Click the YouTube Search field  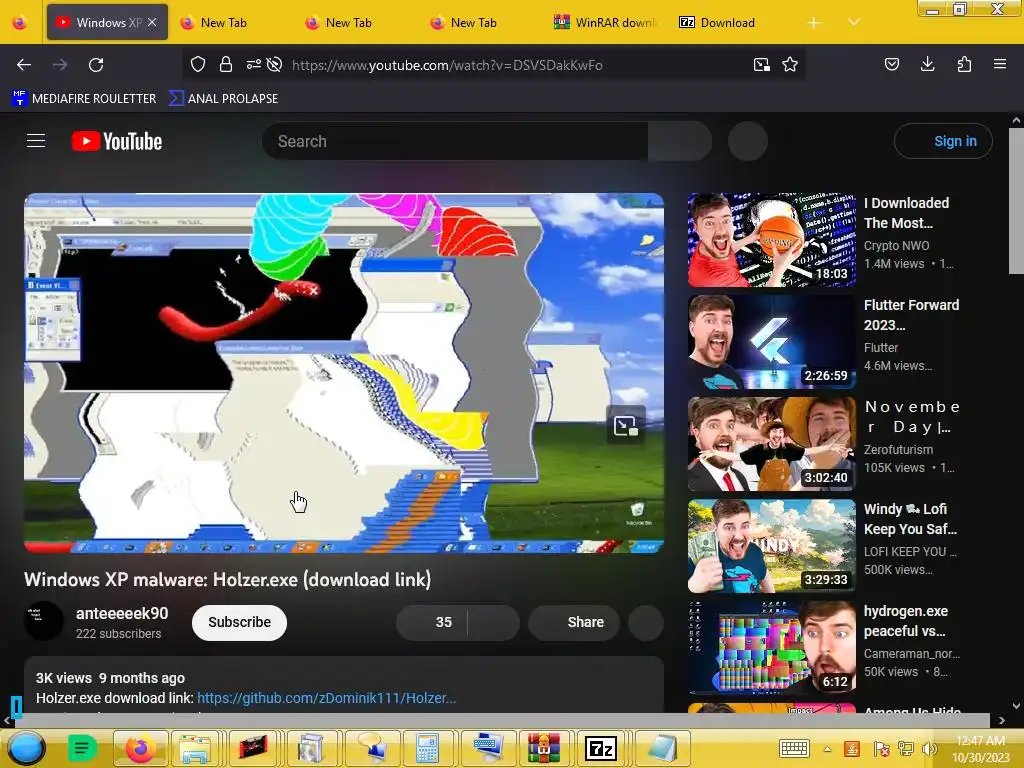pos(455,141)
